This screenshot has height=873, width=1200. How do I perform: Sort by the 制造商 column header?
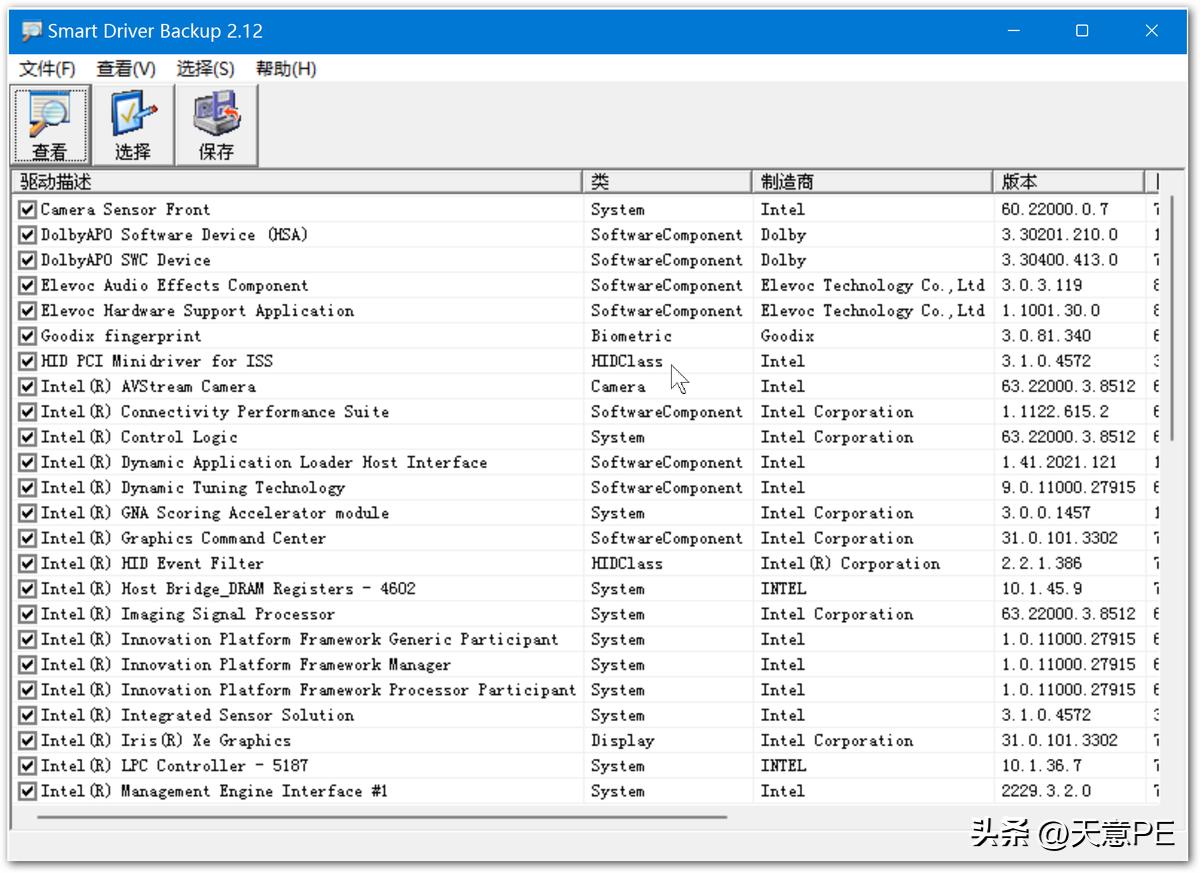(x=872, y=182)
